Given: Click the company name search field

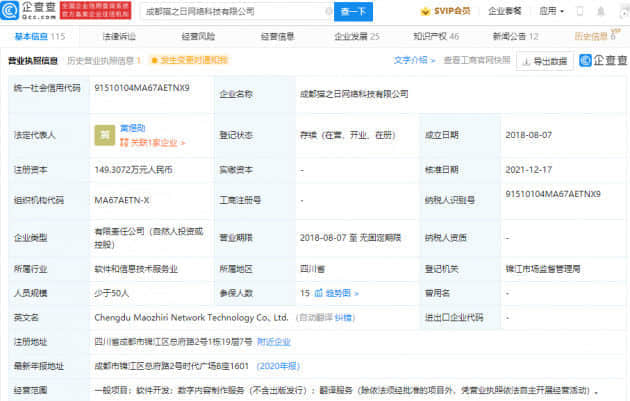Looking at the screenshot, I should point(235,12).
